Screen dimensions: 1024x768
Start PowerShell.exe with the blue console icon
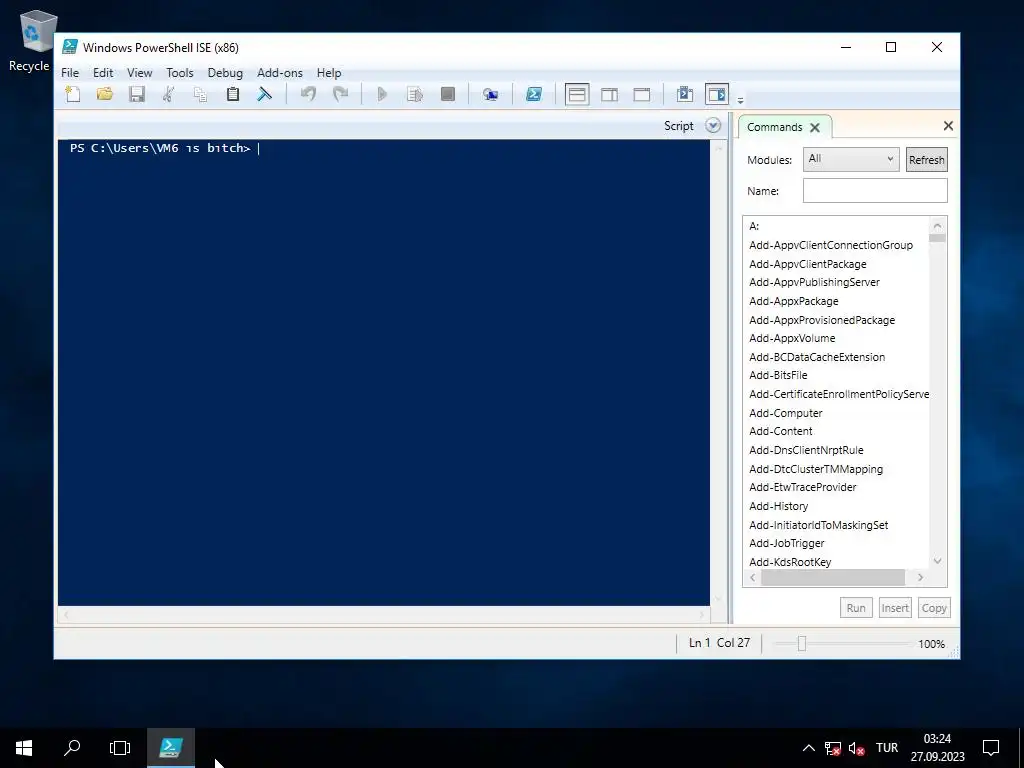click(x=534, y=94)
